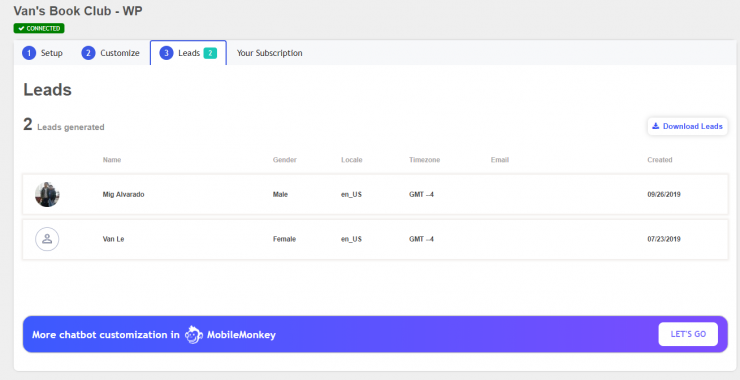This screenshot has height=380, width=740.
Task: Click the Email column header
Action: tap(500, 160)
